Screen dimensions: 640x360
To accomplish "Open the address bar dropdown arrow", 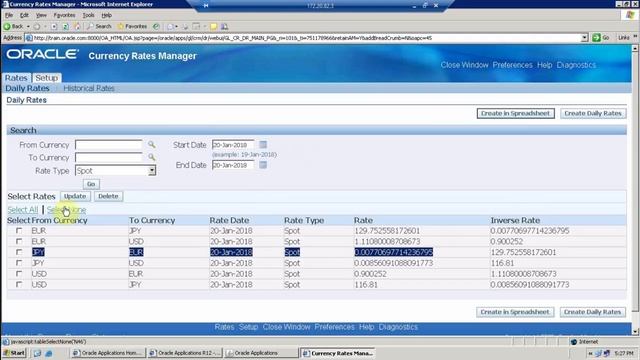I will 584,38.
